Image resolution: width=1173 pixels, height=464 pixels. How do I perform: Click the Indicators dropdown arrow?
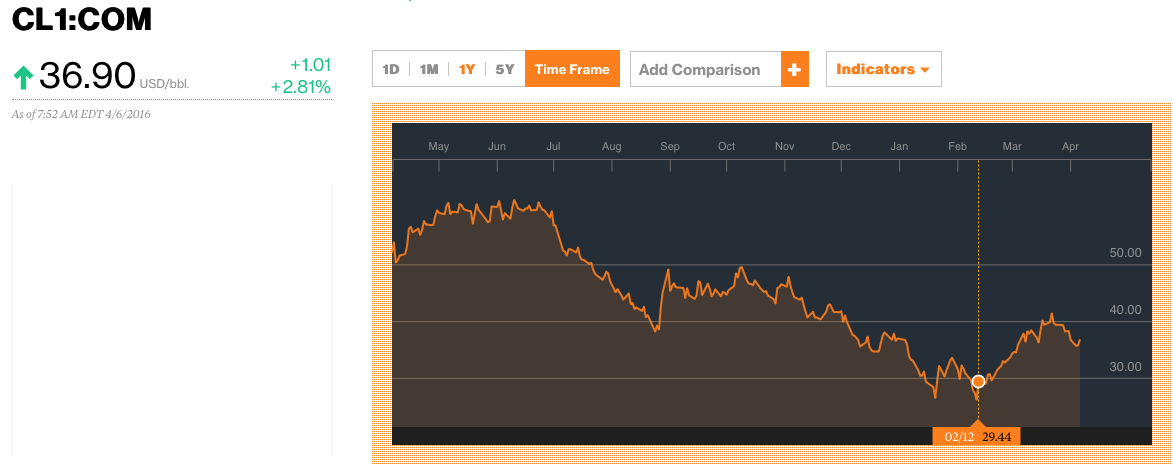coord(925,70)
